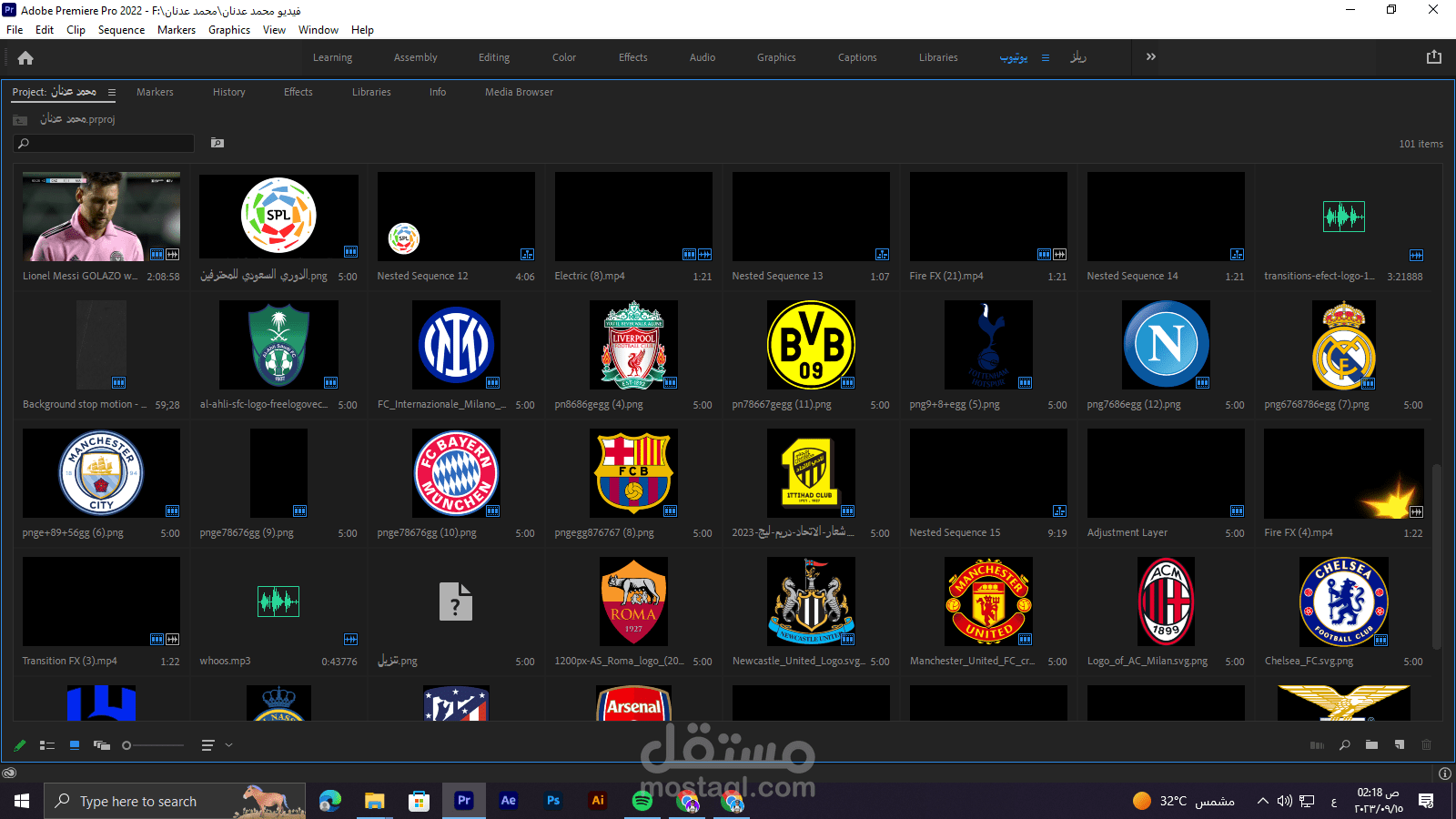This screenshot has height=819, width=1456.
Task: Open the Markers menu
Action: (177, 30)
